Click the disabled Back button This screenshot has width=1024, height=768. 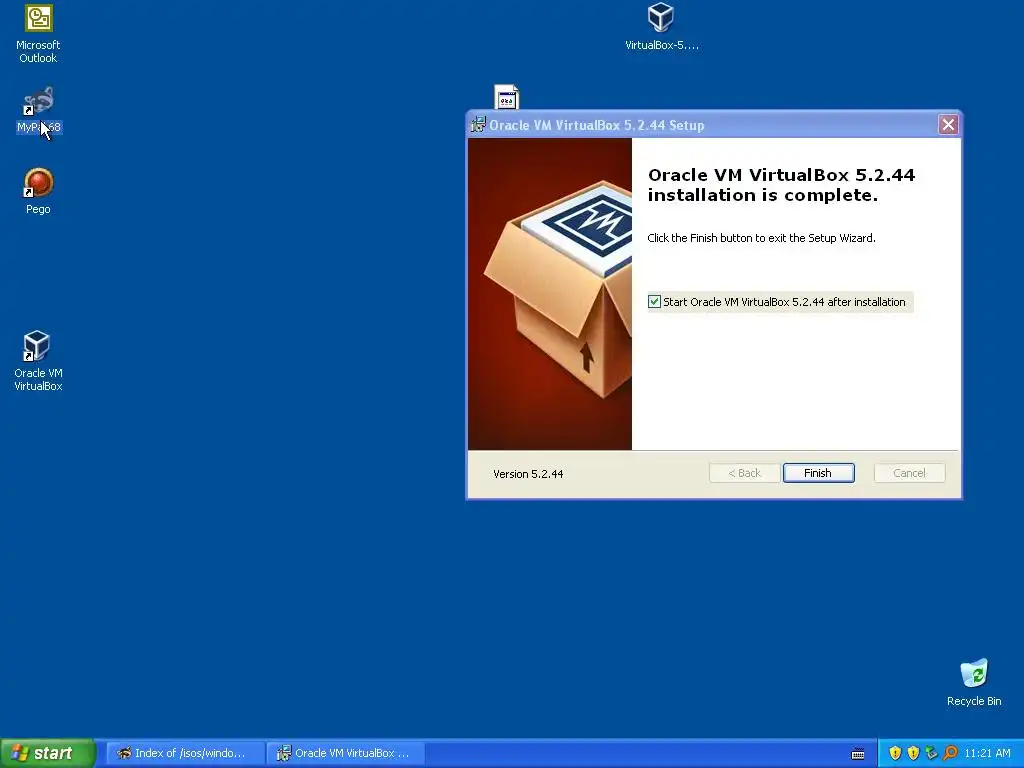click(x=744, y=473)
